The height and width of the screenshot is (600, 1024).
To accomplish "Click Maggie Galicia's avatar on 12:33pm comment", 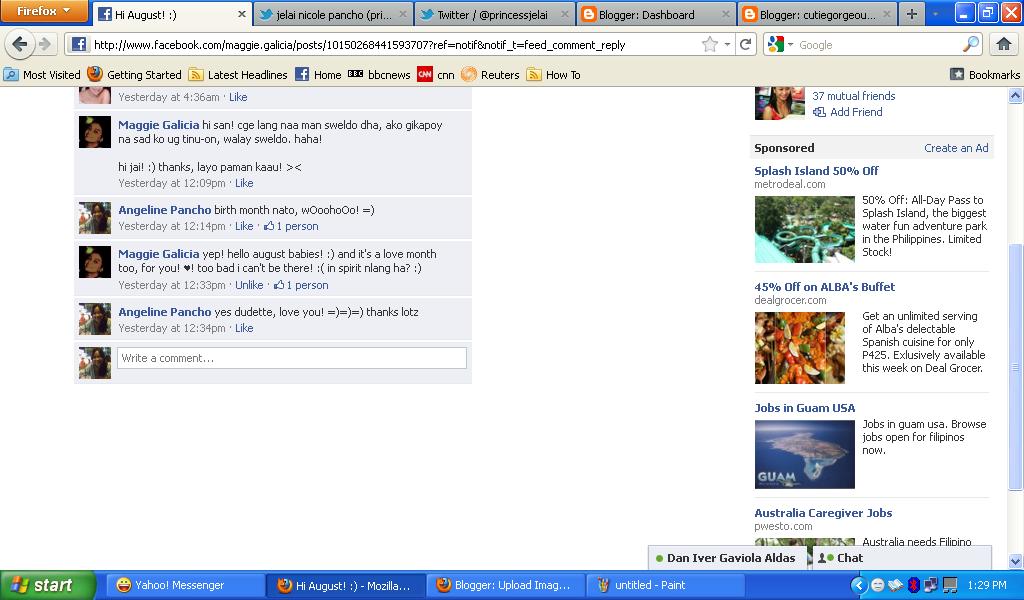I will click(x=95, y=262).
